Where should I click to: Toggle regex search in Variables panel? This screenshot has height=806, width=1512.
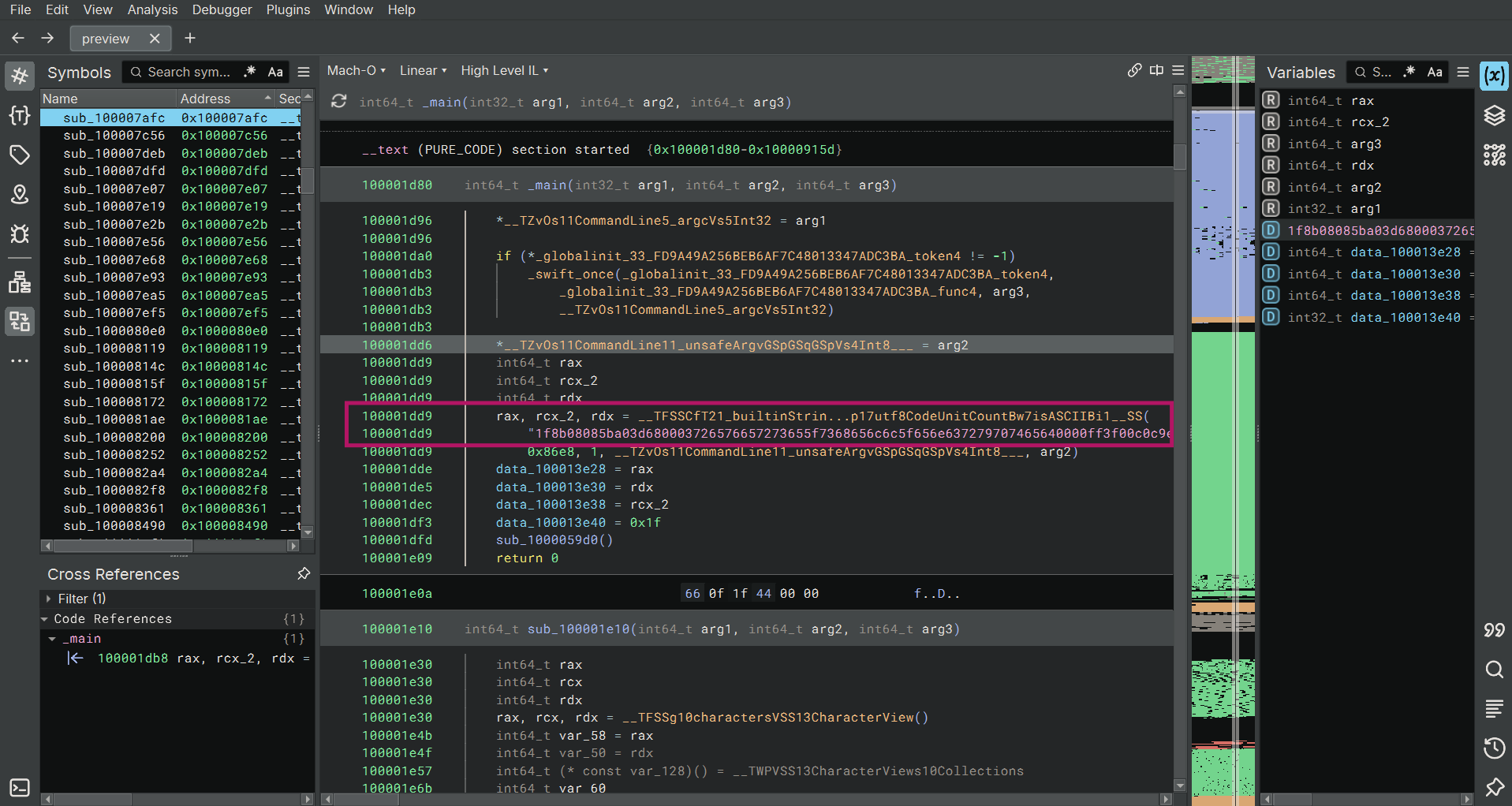(x=1409, y=72)
